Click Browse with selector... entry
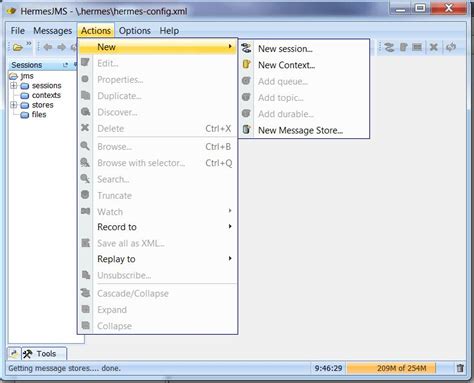 [x=157, y=163]
